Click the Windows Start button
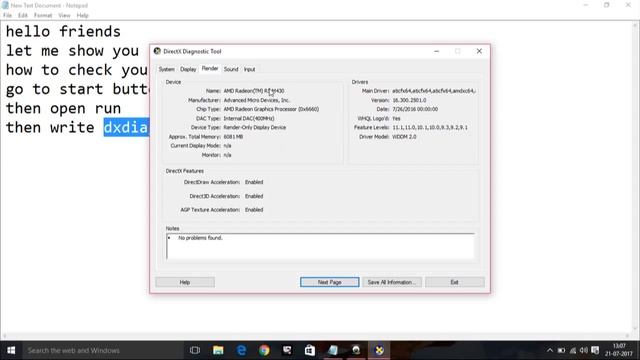Image resolution: width=640 pixels, height=360 pixels. pos(11,350)
